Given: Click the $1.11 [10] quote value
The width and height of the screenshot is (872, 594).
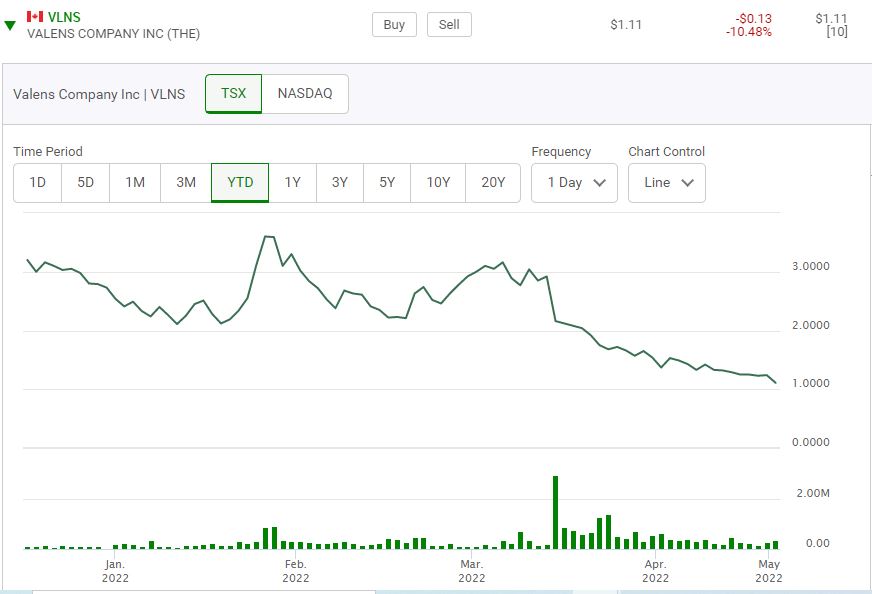Looking at the screenshot, I should (831, 25).
